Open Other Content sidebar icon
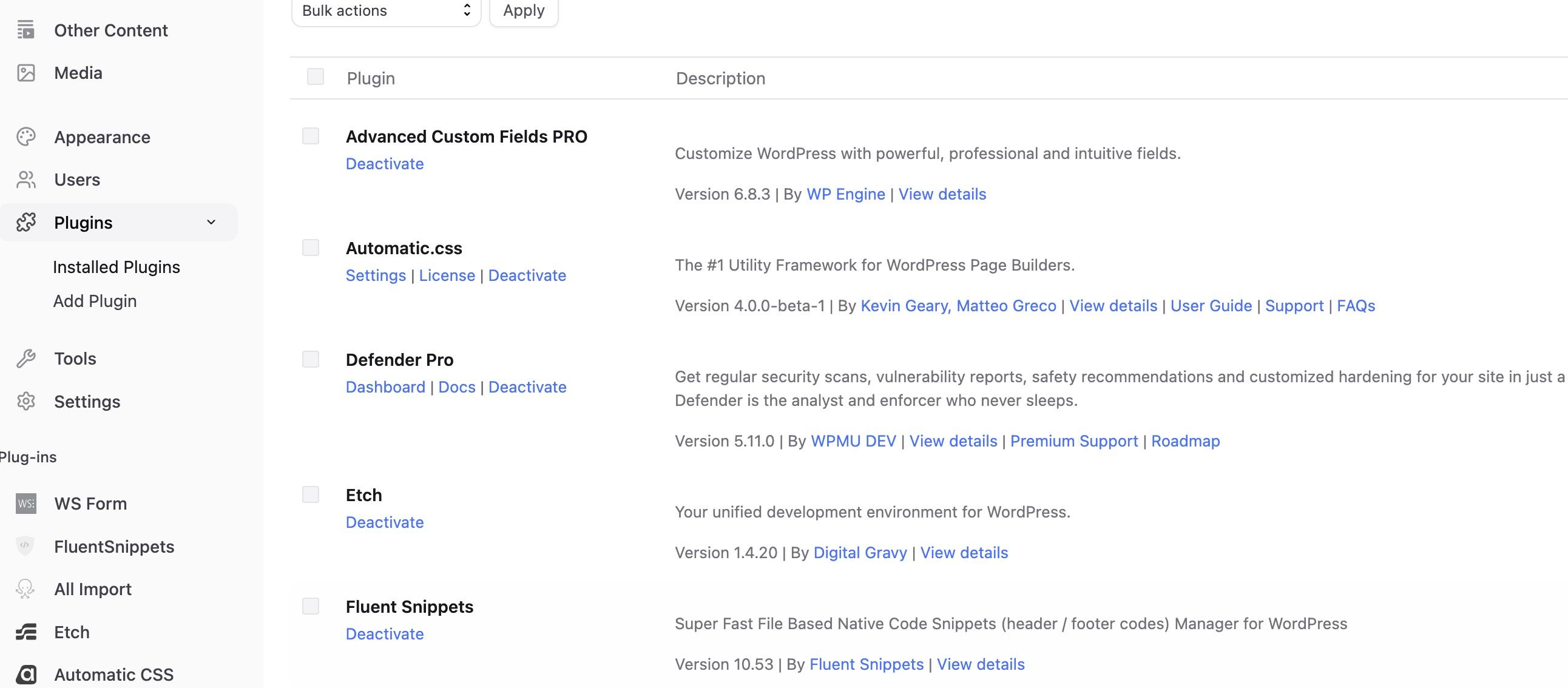This screenshot has height=688, width=1568. click(25, 30)
